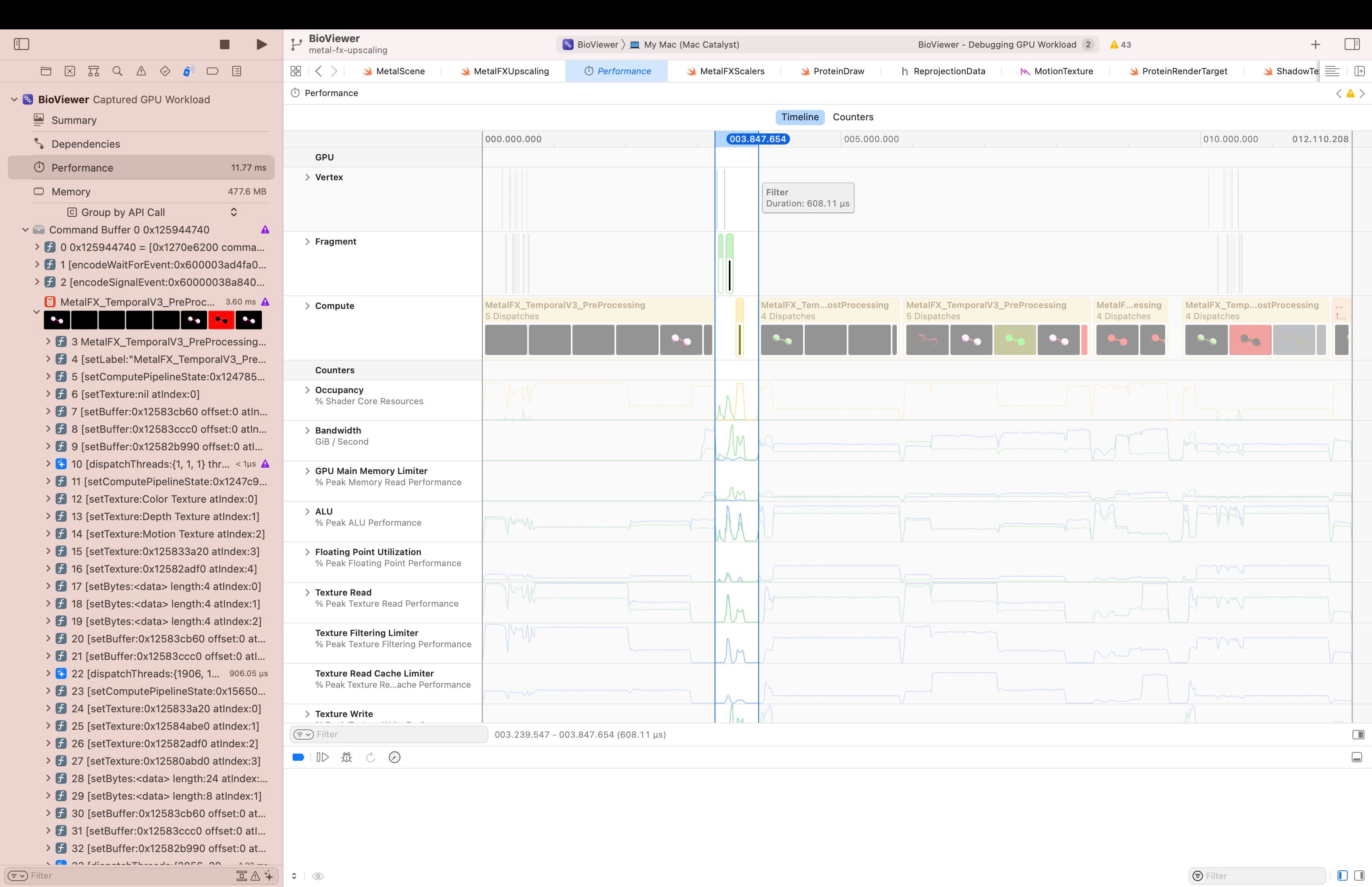Image resolution: width=1372 pixels, height=887 pixels.
Task: Open the find navigator magnifier
Action: tap(118, 71)
